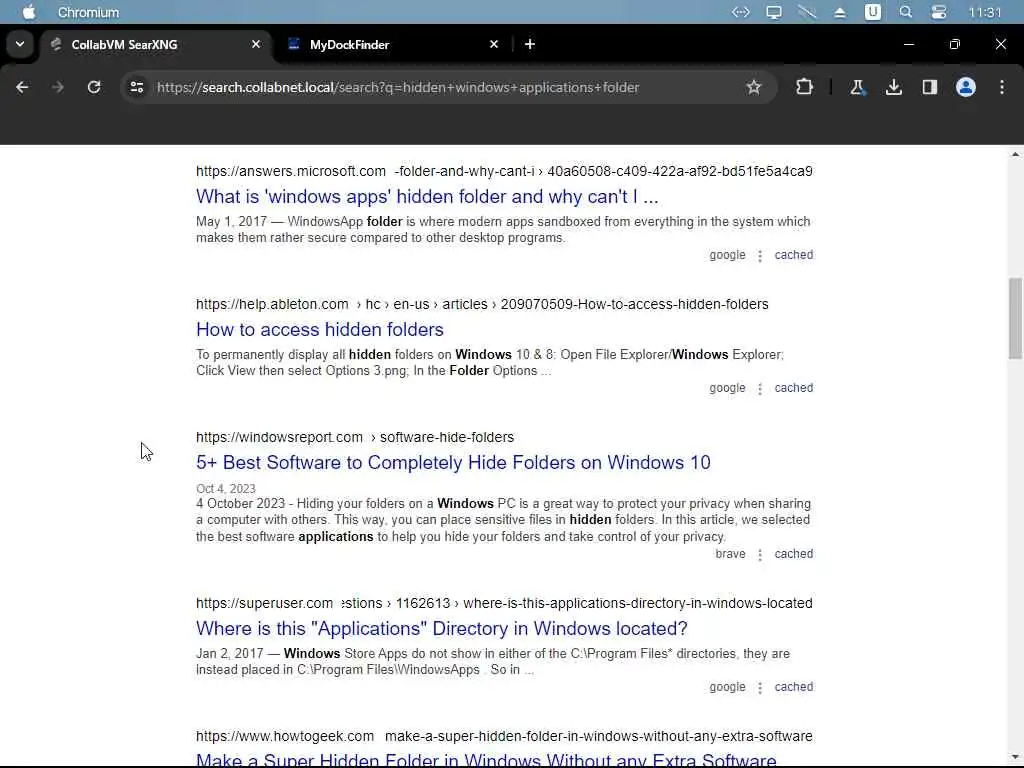Open Chrome Labs flask icon
This screenshot has width=1024, height=768.
click(x=857, y=87)
